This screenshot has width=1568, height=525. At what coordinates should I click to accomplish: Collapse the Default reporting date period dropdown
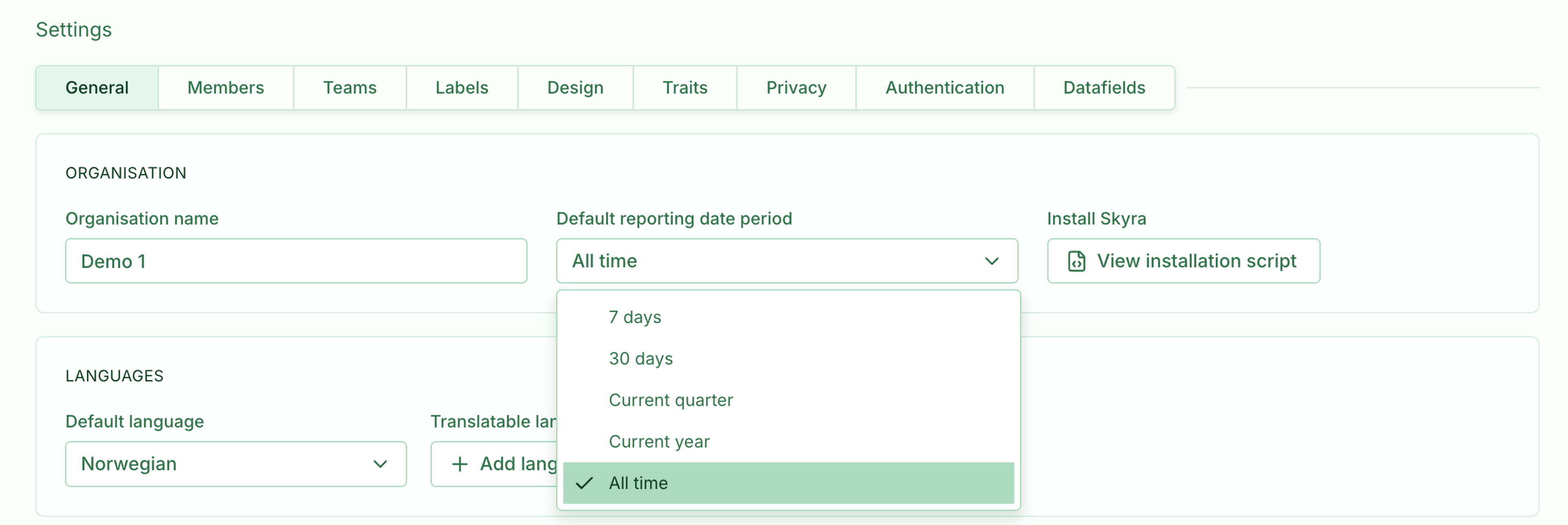coord(787,261)
